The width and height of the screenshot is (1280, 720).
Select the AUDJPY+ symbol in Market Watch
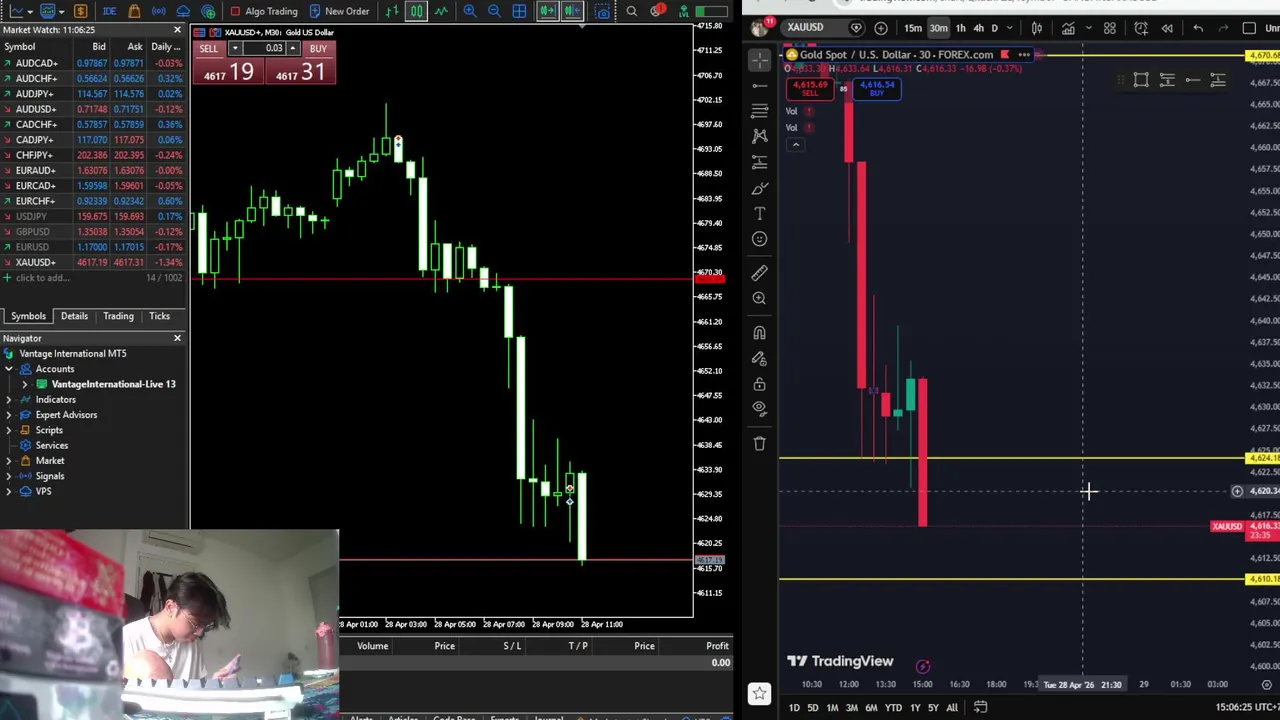(35, 93)
